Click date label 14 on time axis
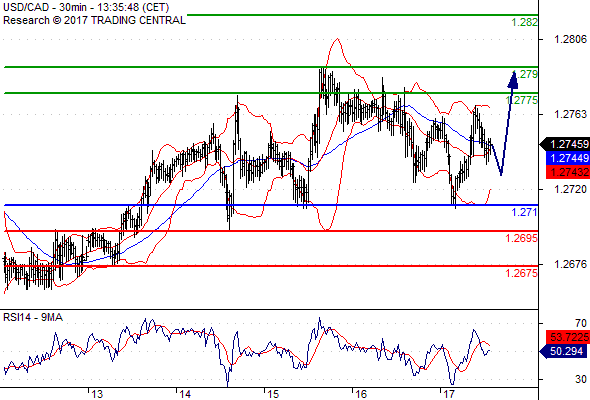 [185, 394]
